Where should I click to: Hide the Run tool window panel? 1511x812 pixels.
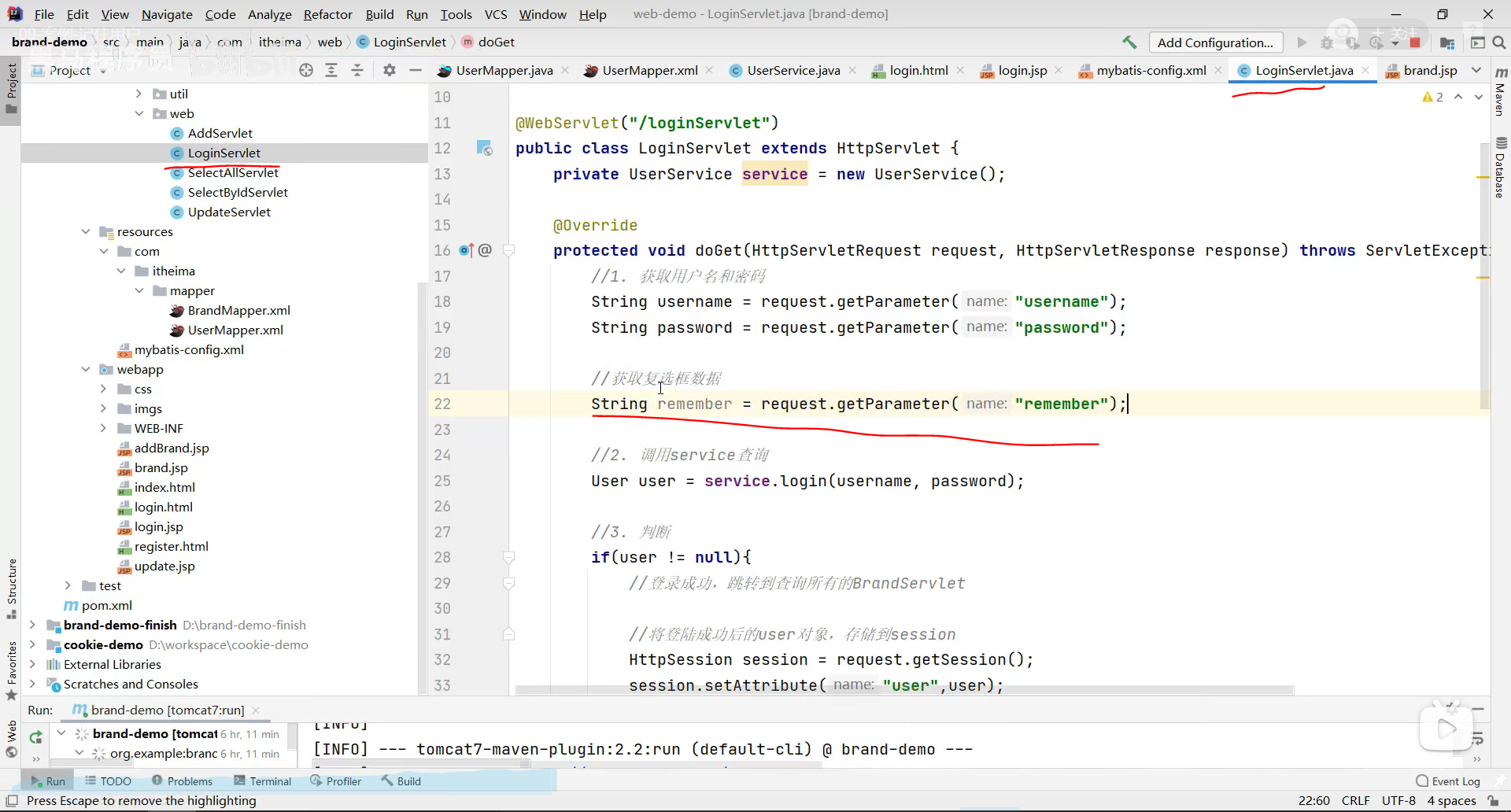(x=1477, y=710)
